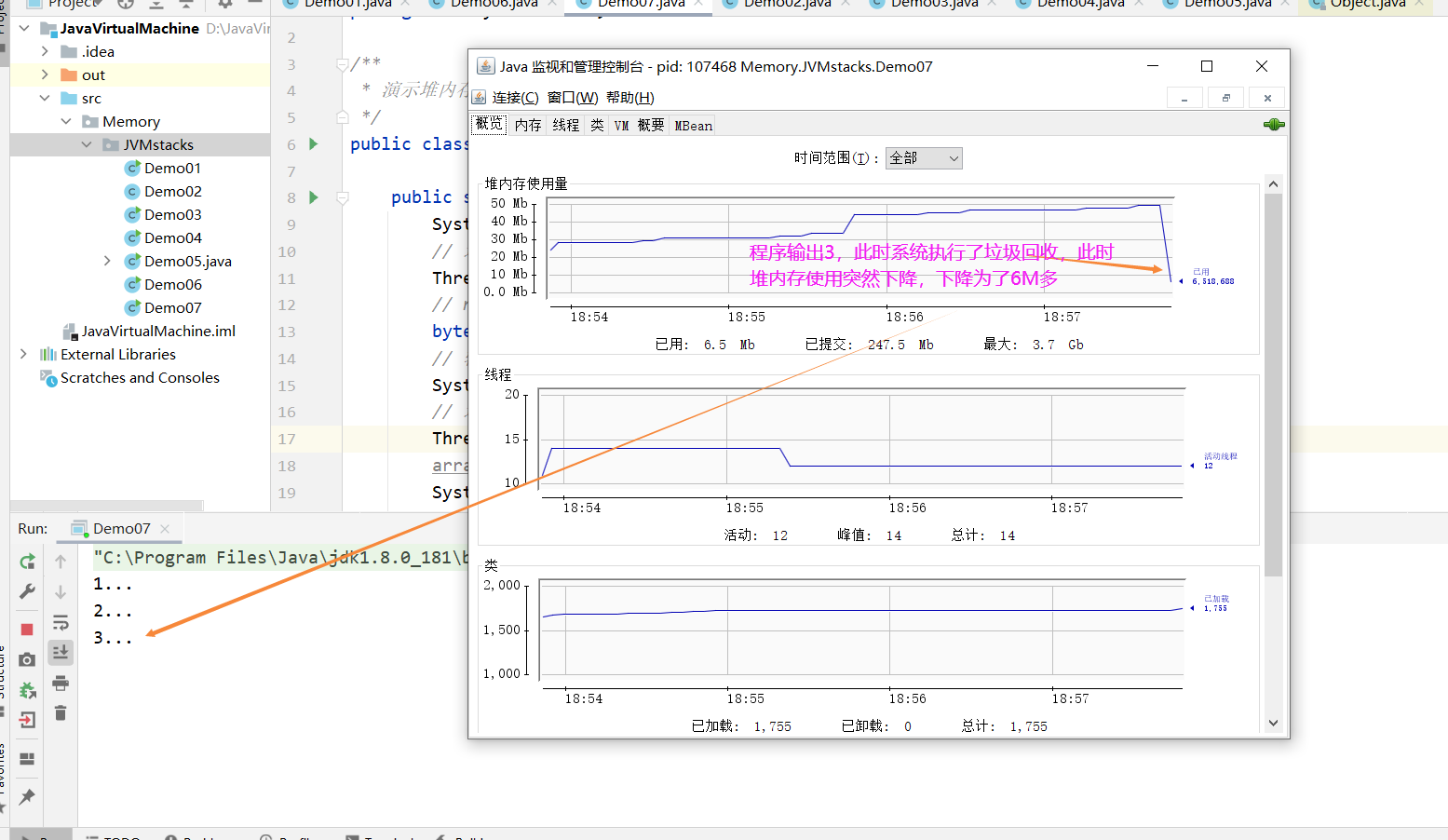
Task: Select Scratches and Consoles
Action: (140, 377)
